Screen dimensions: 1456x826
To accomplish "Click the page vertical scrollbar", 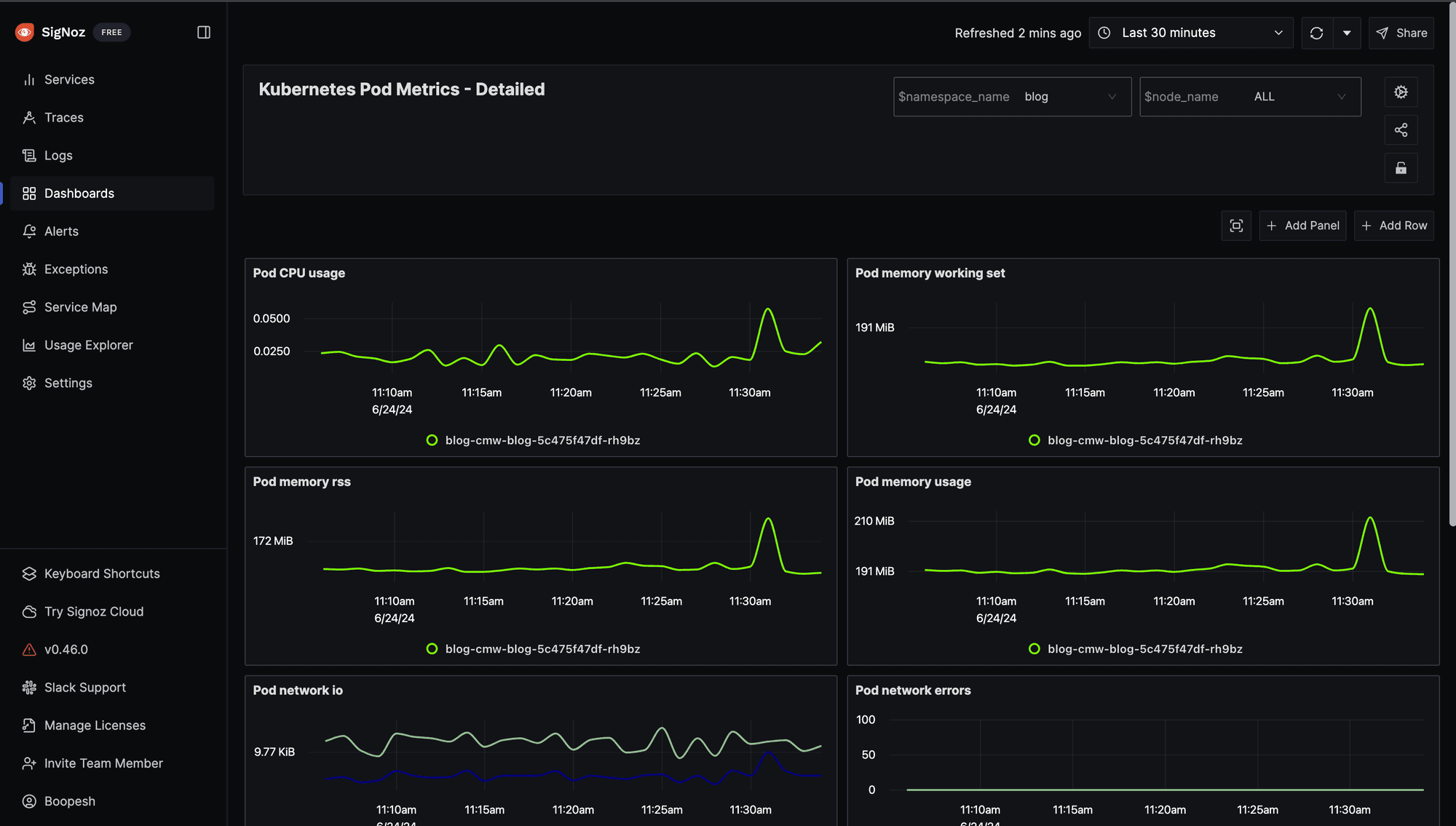I will (x=1452, y=266).
